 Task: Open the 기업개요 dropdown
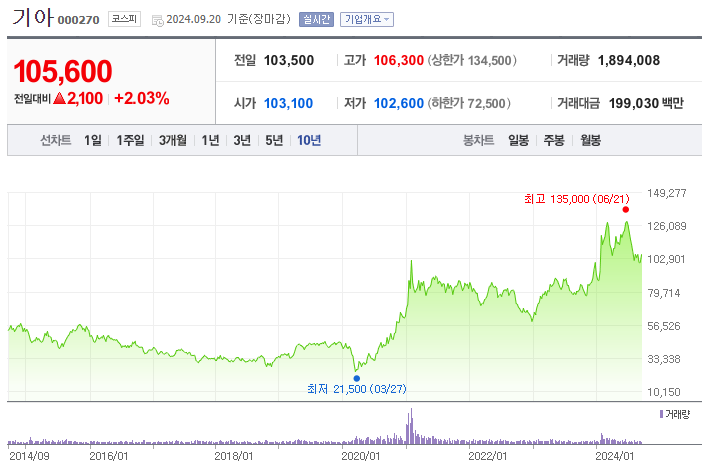tap(367, 19)
